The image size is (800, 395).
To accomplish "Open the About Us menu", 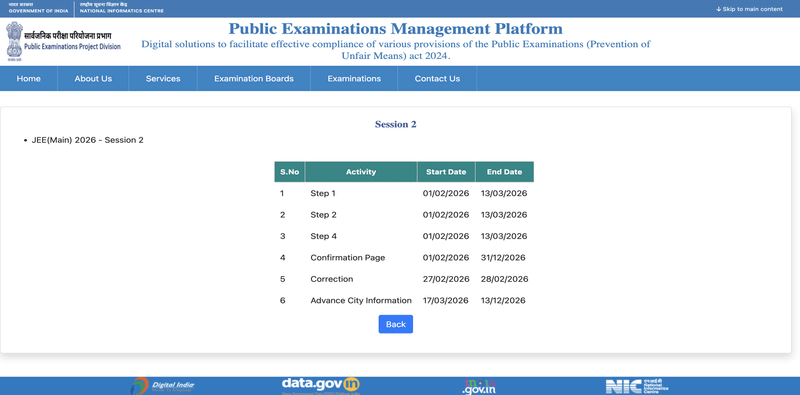I will pyautogui.click(x=93, y=79).
